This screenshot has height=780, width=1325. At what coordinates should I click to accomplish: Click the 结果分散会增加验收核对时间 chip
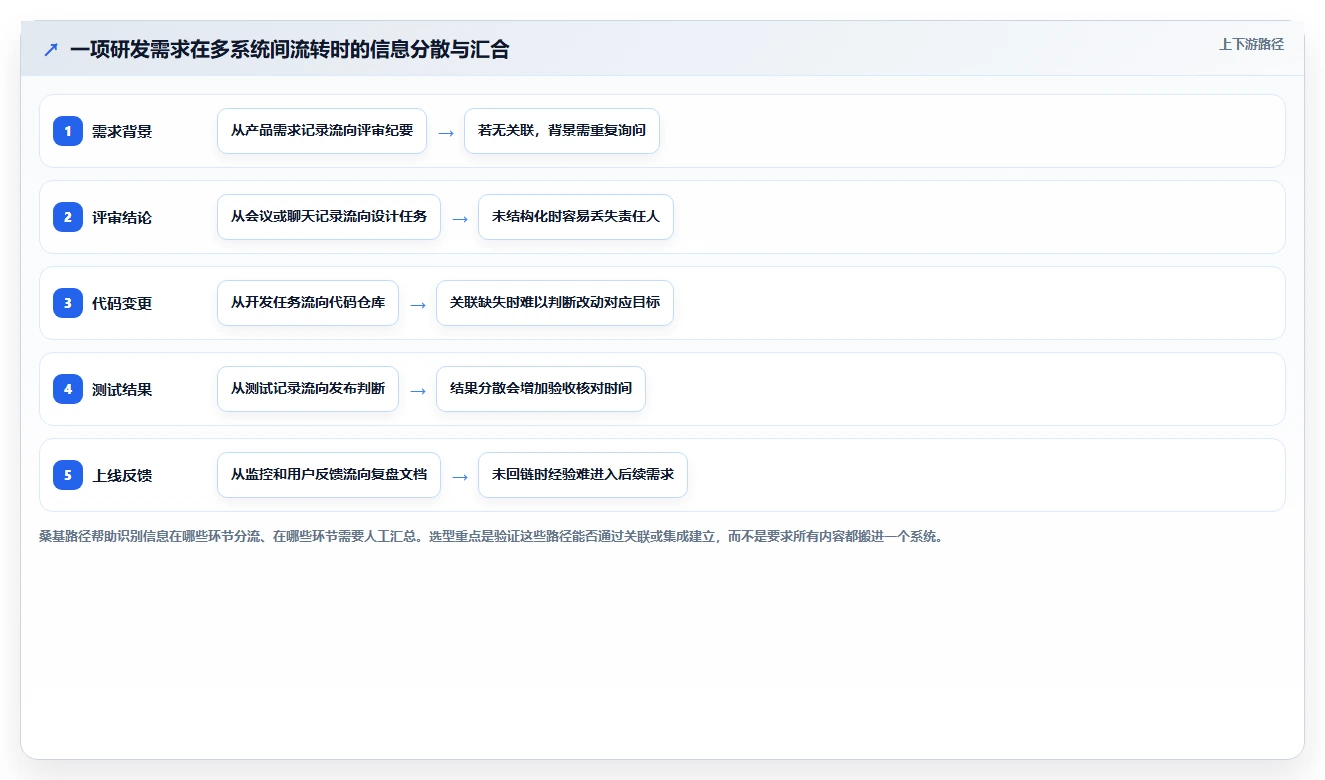click(x=541, y=389)
